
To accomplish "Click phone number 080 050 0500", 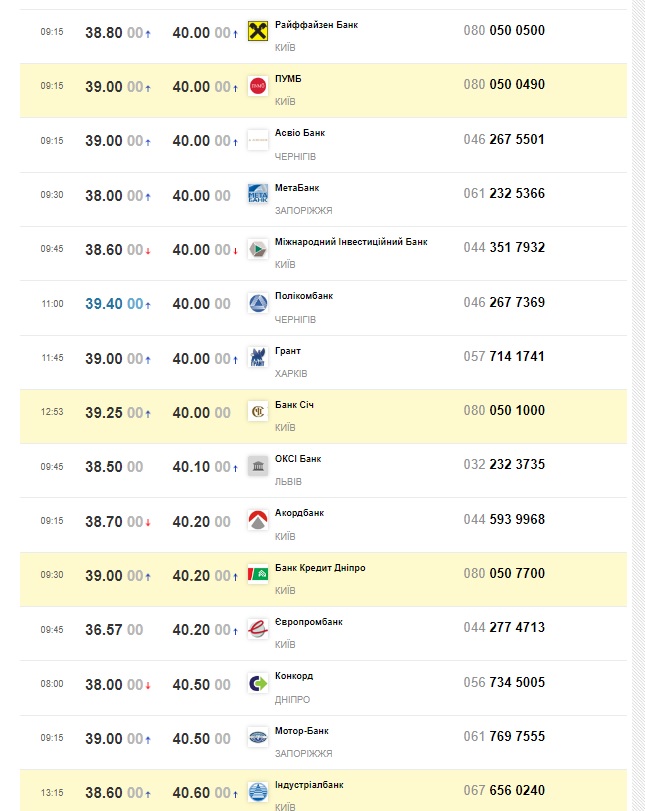I will pos(504,31).
